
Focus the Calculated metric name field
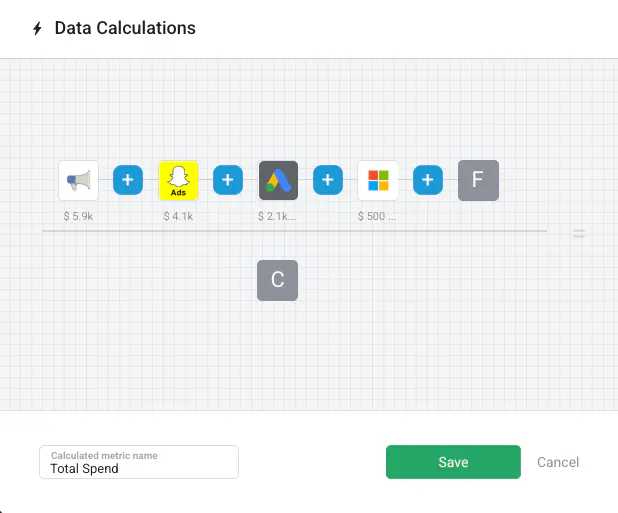(139, 467)
